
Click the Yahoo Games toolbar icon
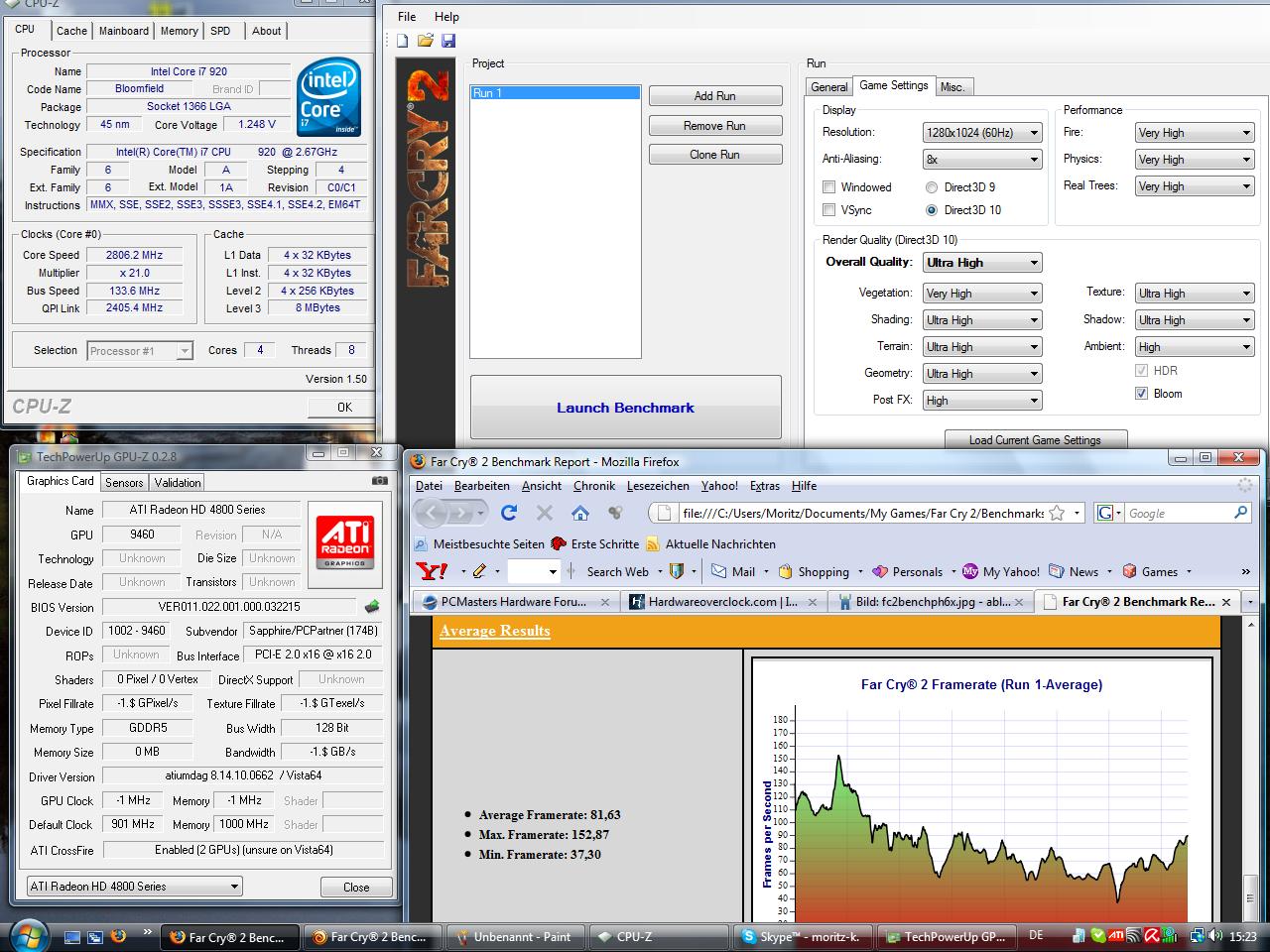1129,571
